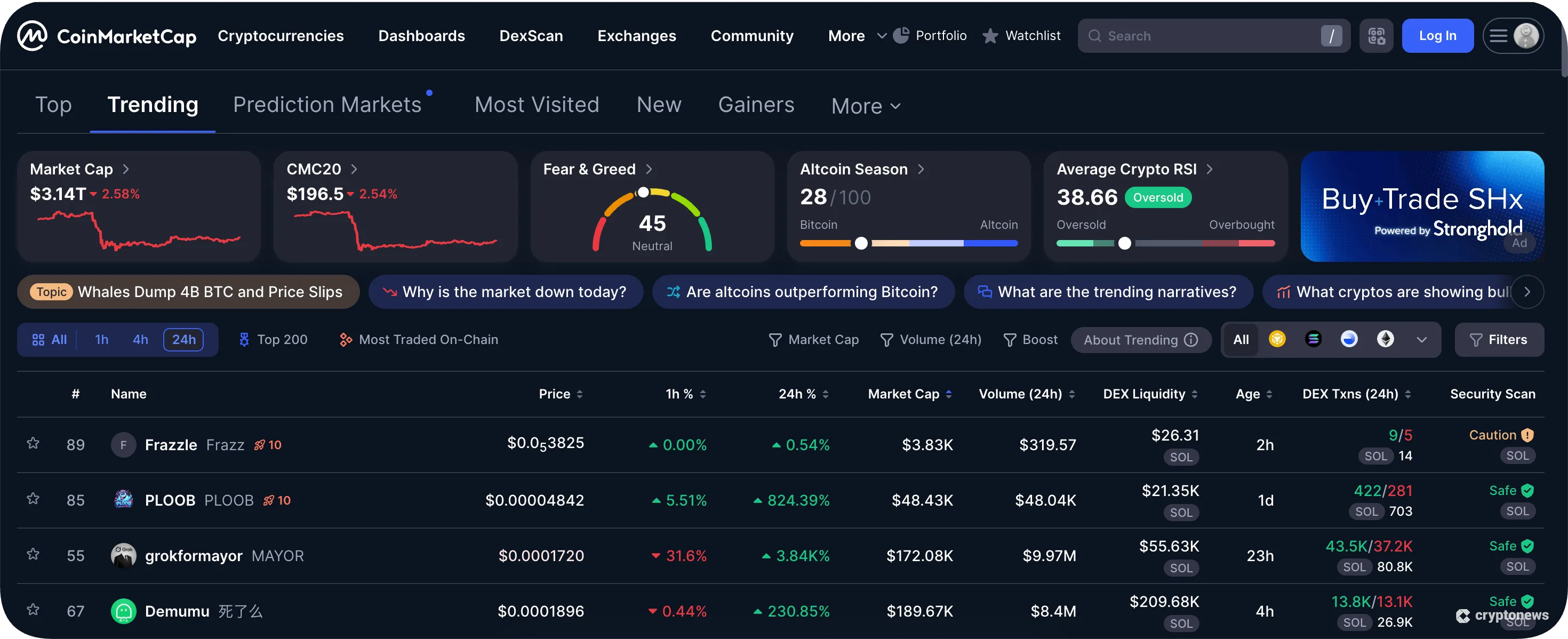Open the Prediction Markets tab
1568x639 pixels.
[327, 104]
